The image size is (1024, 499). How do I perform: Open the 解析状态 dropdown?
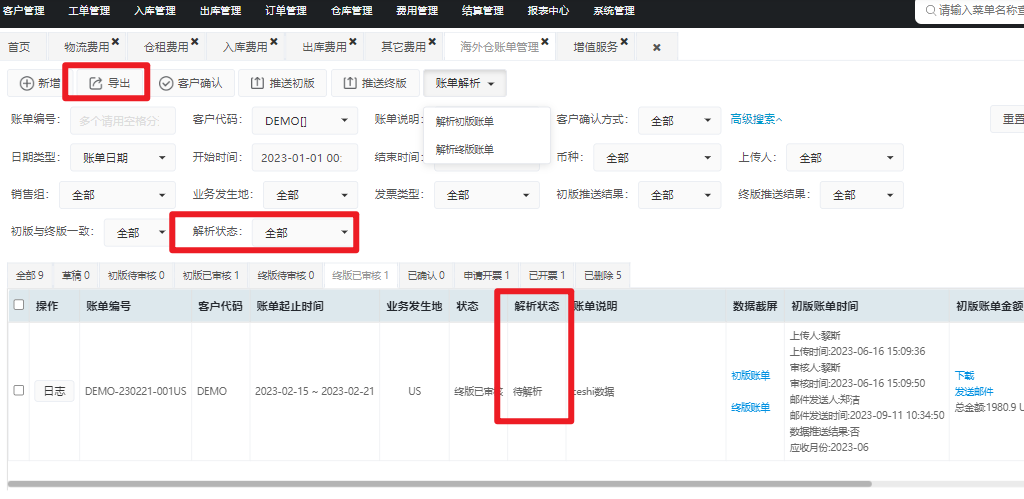tap(304, 232)
